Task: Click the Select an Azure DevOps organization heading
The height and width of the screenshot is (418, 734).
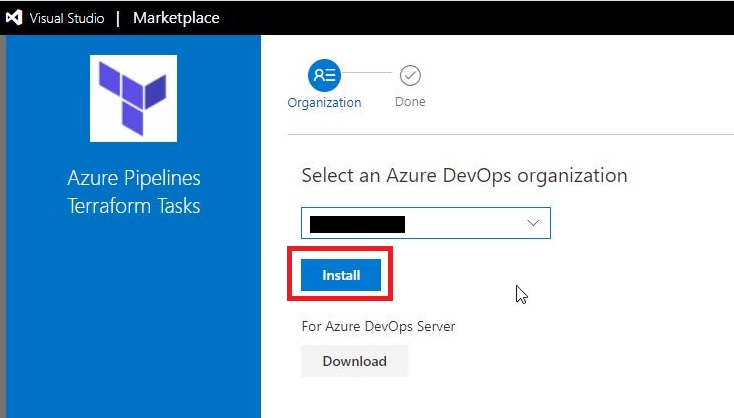Action: [x=464, y=175]
